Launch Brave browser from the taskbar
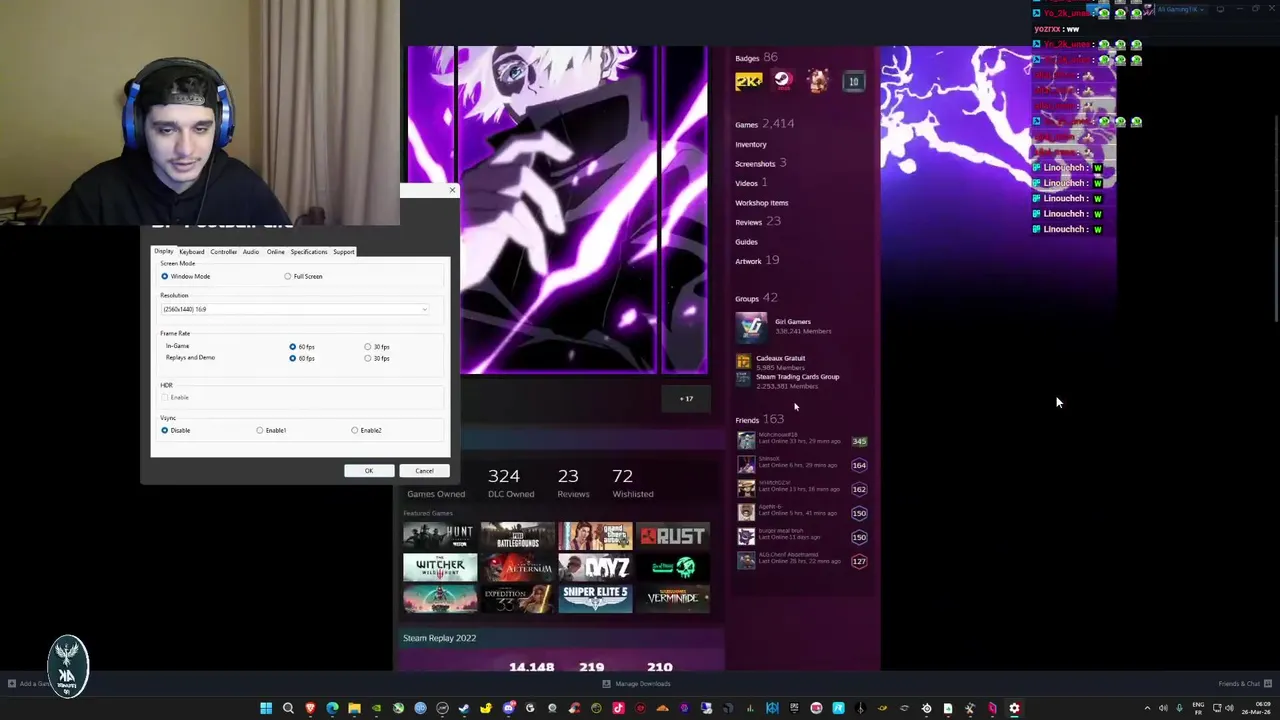This screenshot has width=1280, height=720. point(310,708)
